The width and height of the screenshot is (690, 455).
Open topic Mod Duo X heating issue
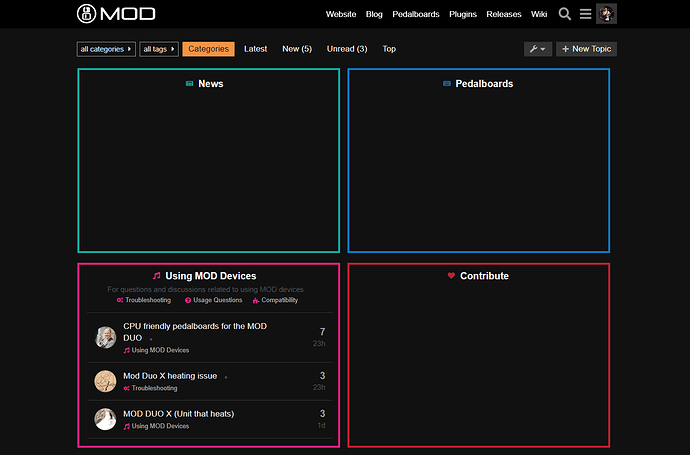coord(170,376)
